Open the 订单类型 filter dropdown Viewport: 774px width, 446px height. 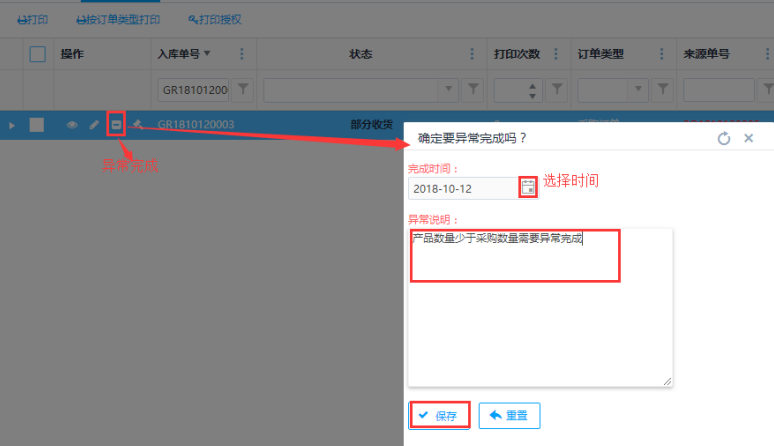(639, 90)
